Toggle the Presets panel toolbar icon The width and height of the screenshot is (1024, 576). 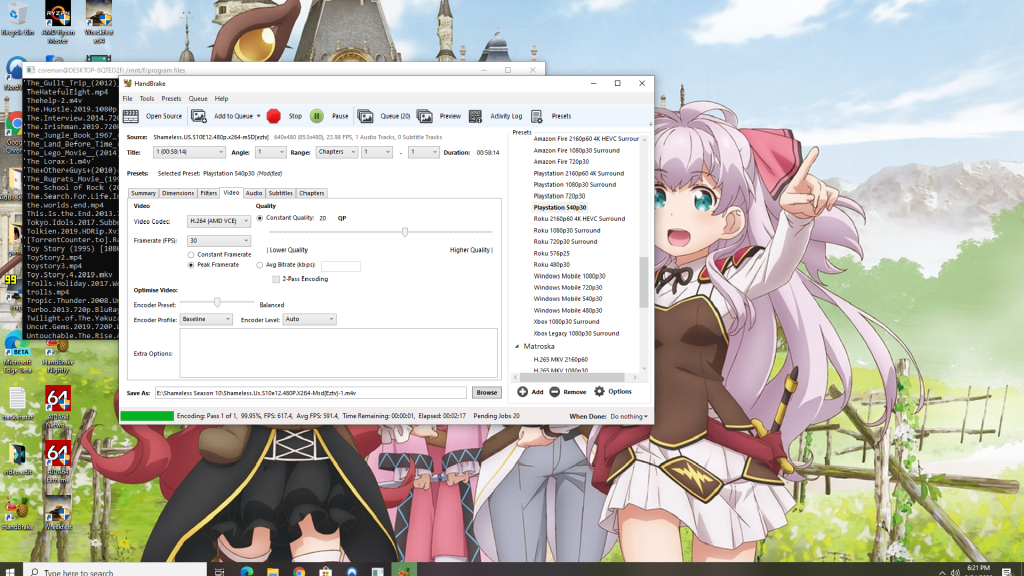pos(537,116)
